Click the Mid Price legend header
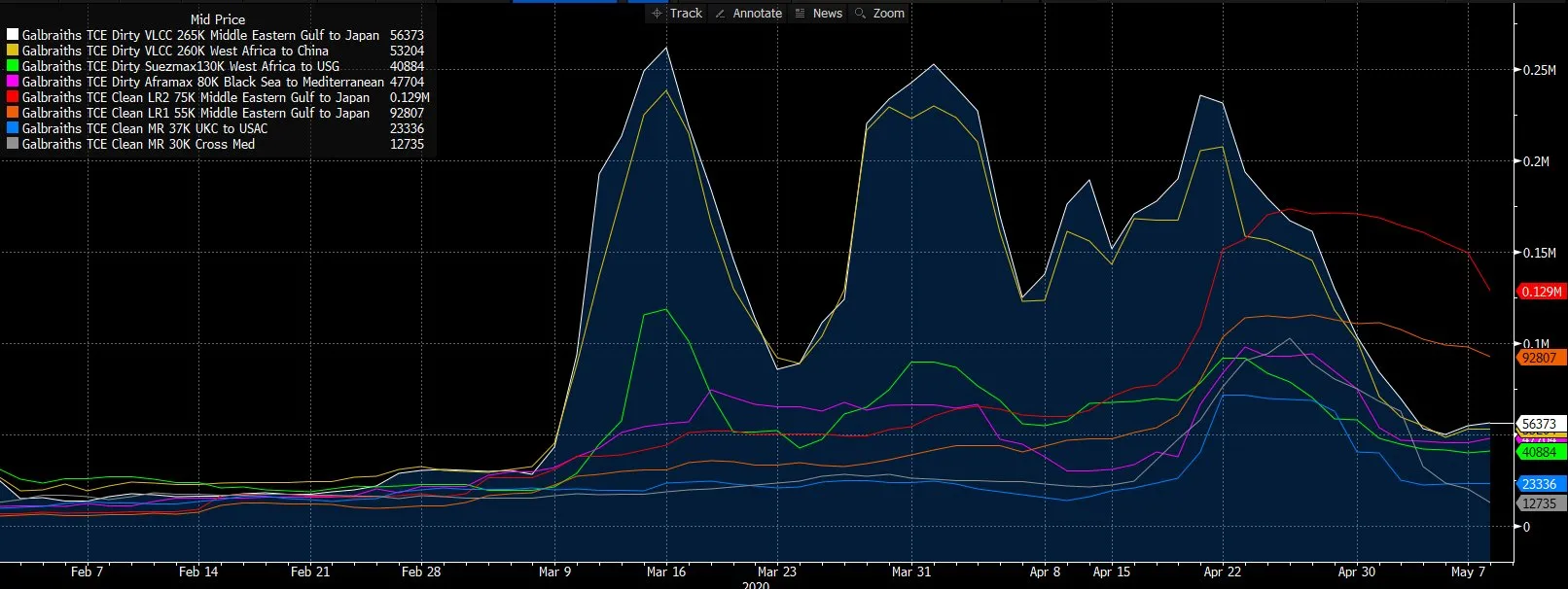The image size is (1568, 589). tap(218, 19)
